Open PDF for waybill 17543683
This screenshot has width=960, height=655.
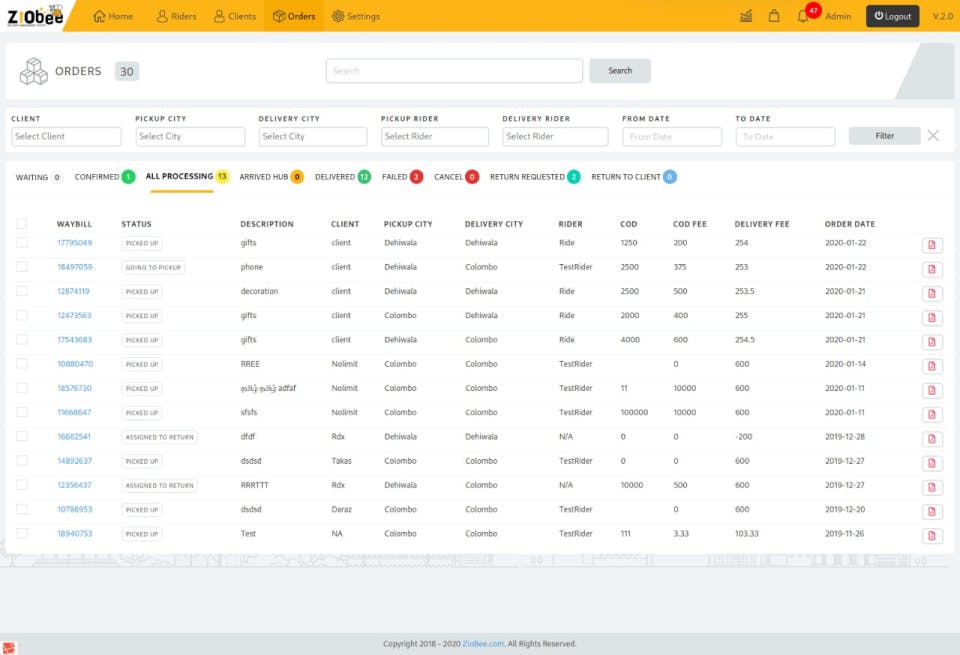click(x=932, y=342)
